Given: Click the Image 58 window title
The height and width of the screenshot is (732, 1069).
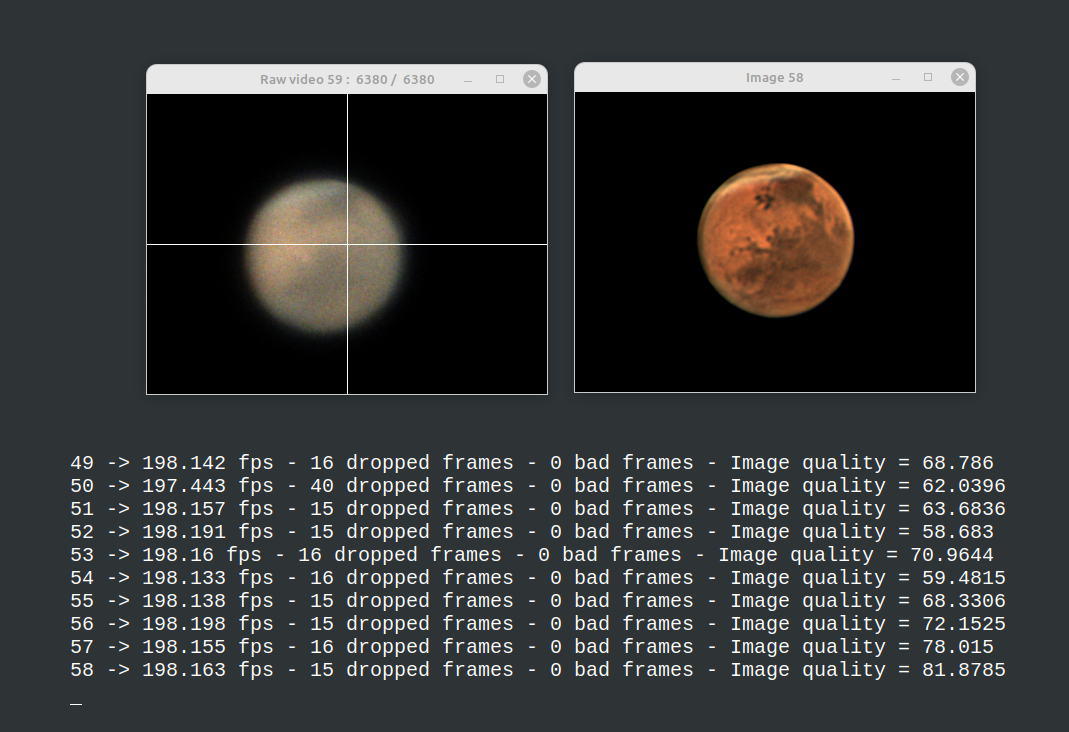Looking at the screenshot, I should coord(774,78).
